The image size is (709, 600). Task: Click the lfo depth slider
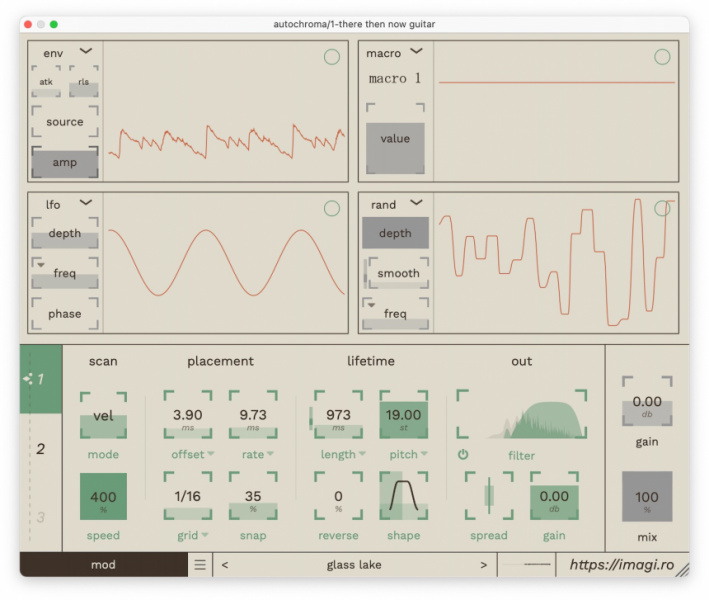click(65, 233)
